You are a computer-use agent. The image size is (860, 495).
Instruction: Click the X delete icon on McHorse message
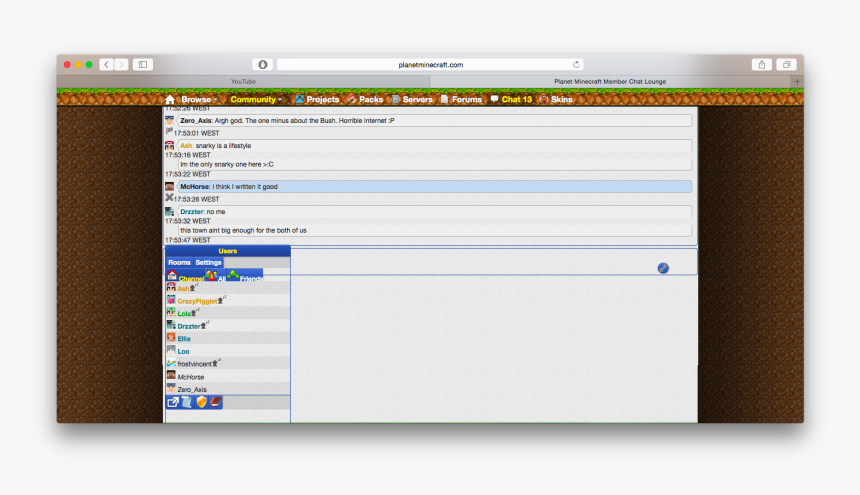click(169, 197)
